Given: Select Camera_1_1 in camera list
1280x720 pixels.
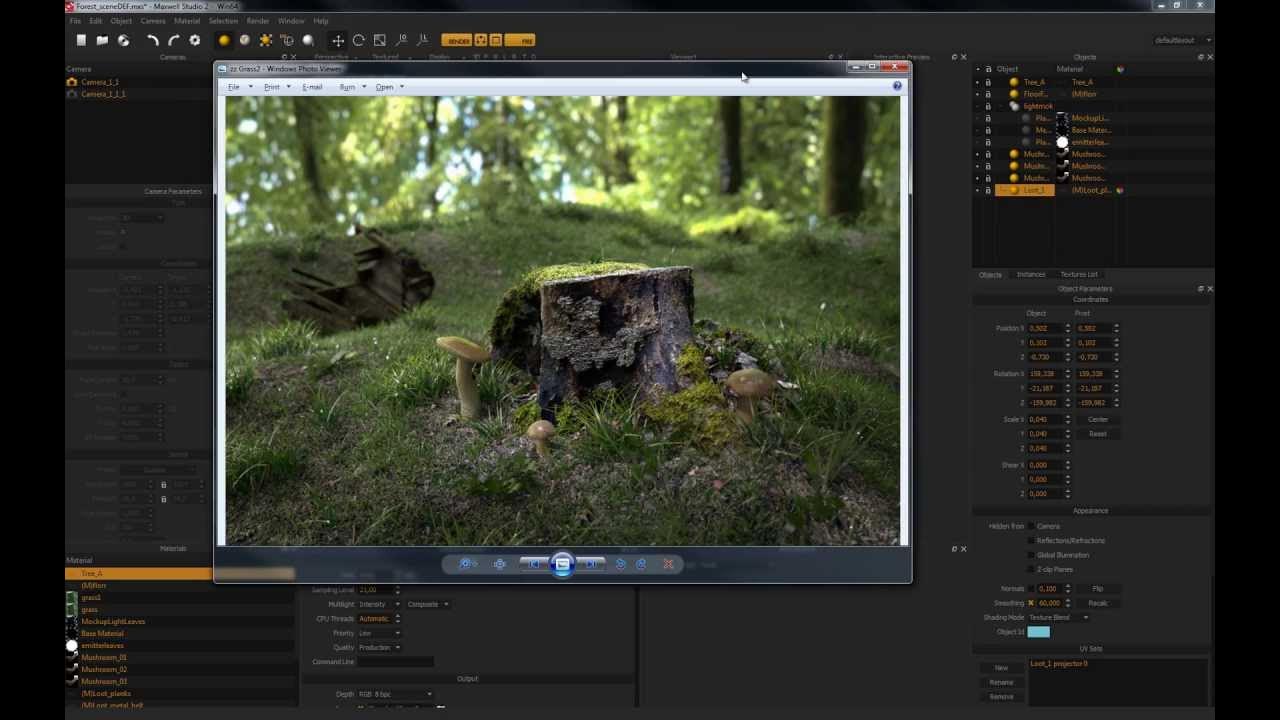Looking at the screenshot, I should point(100,82).
